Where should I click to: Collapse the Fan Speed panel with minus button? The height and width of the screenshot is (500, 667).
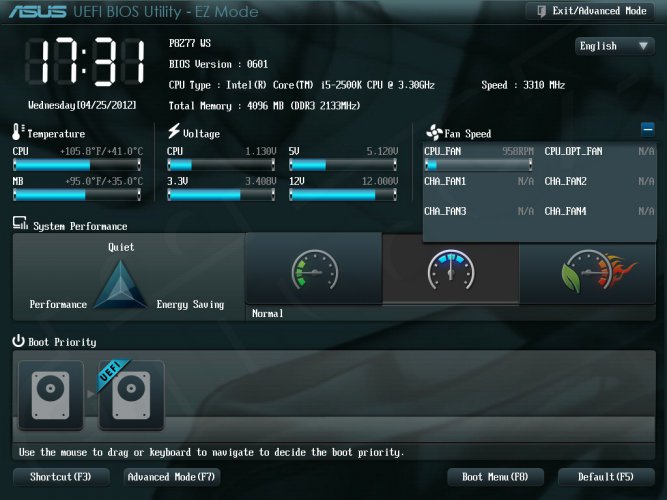(x=647, y=129)
